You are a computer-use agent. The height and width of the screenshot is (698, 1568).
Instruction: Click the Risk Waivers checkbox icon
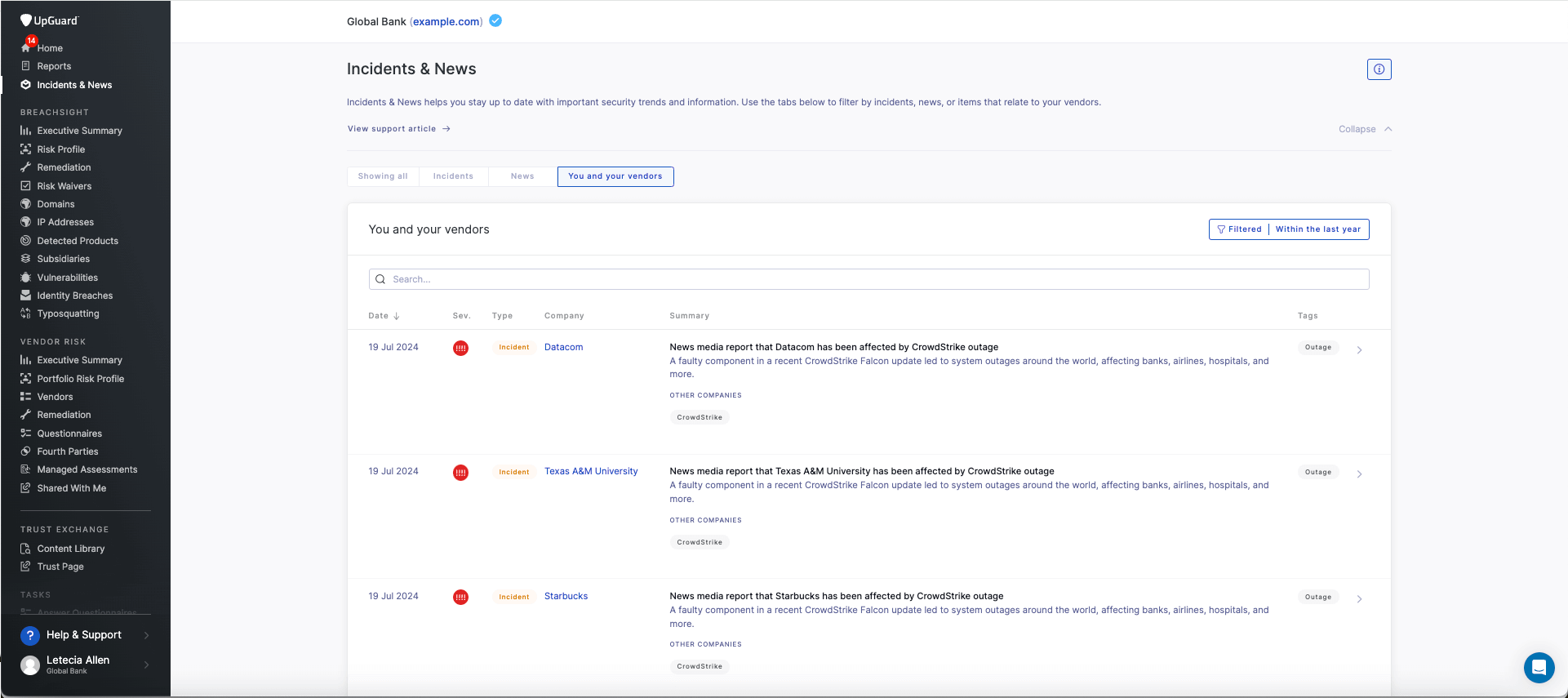tap(26, 186)
